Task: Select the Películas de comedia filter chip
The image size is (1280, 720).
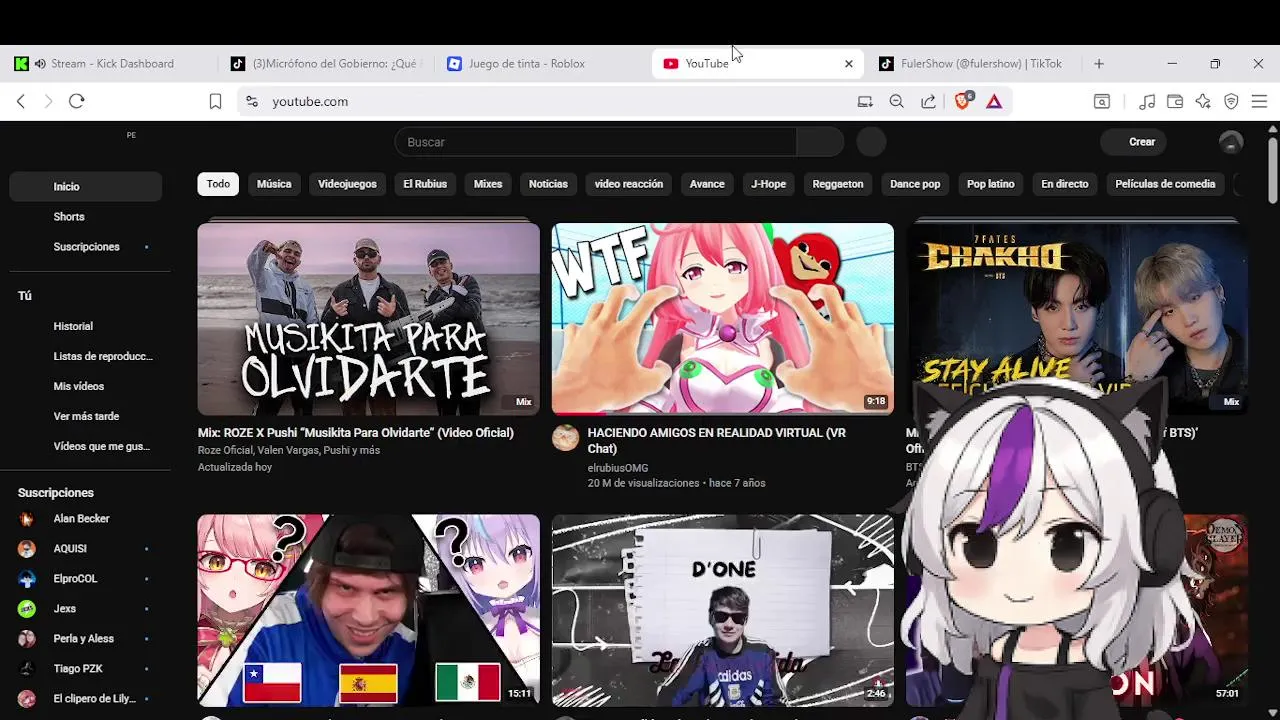Action: click(1165, 184)
